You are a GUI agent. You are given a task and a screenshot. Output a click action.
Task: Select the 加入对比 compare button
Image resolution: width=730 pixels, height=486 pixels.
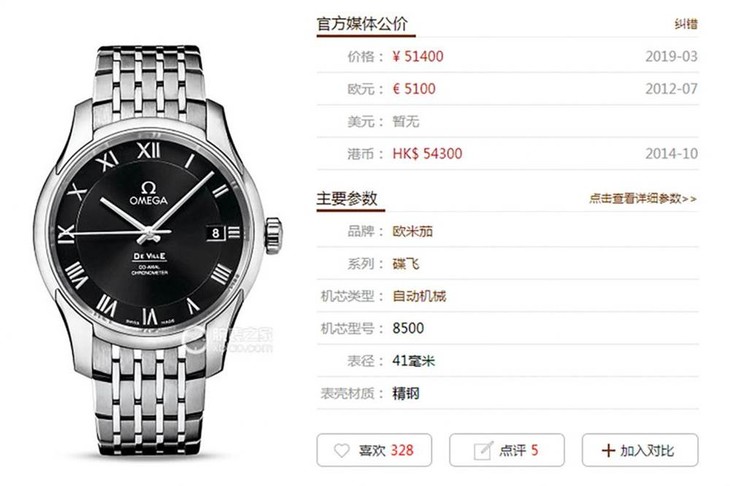click(x=640, y=450)
